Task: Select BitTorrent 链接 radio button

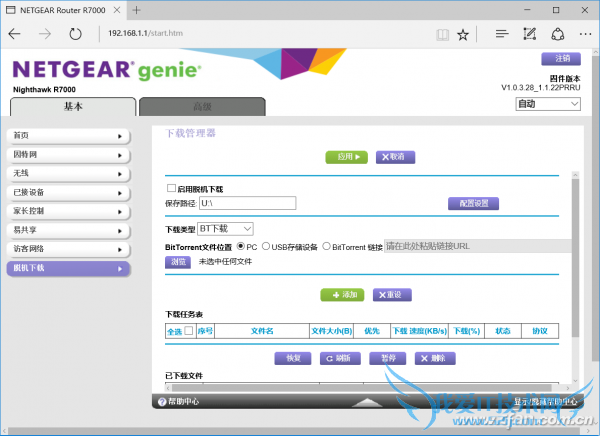Action: click(x=326, y=246)
